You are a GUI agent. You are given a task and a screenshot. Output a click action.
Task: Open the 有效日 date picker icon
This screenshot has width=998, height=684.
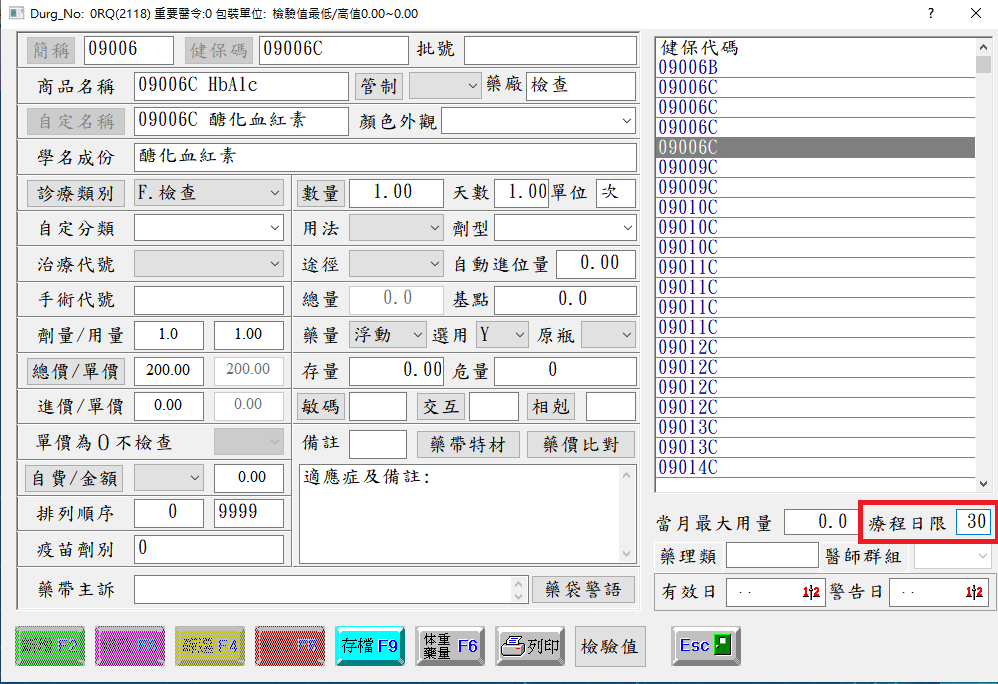(810, 592)
